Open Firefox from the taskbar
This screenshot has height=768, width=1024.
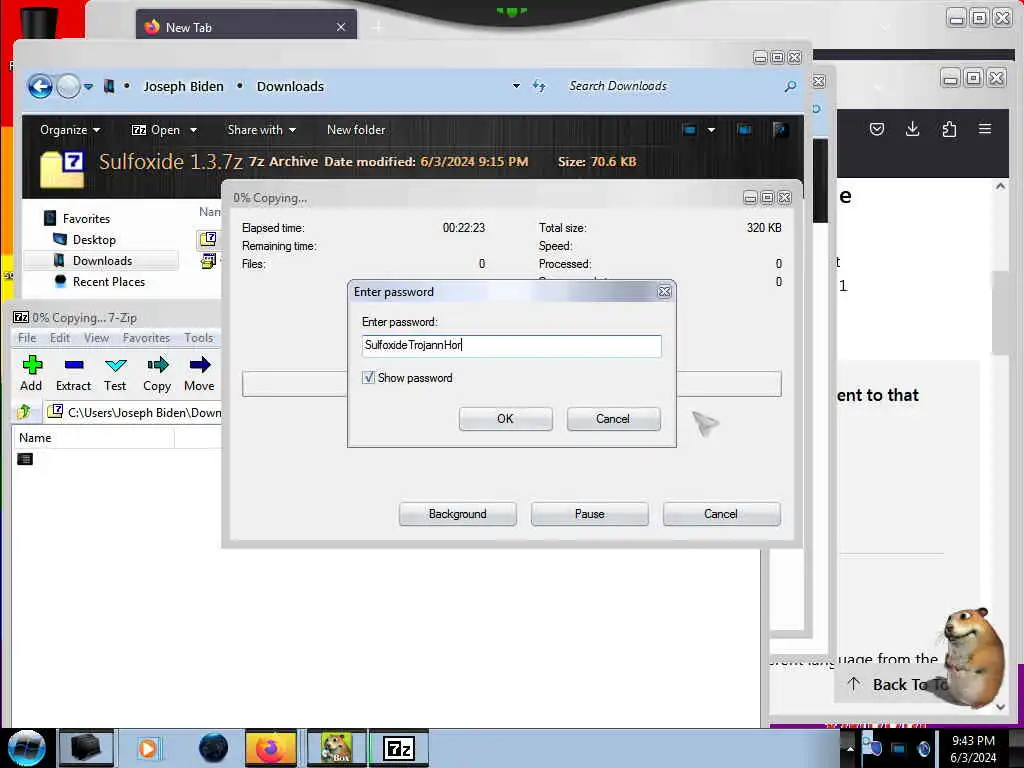point(270,748)
